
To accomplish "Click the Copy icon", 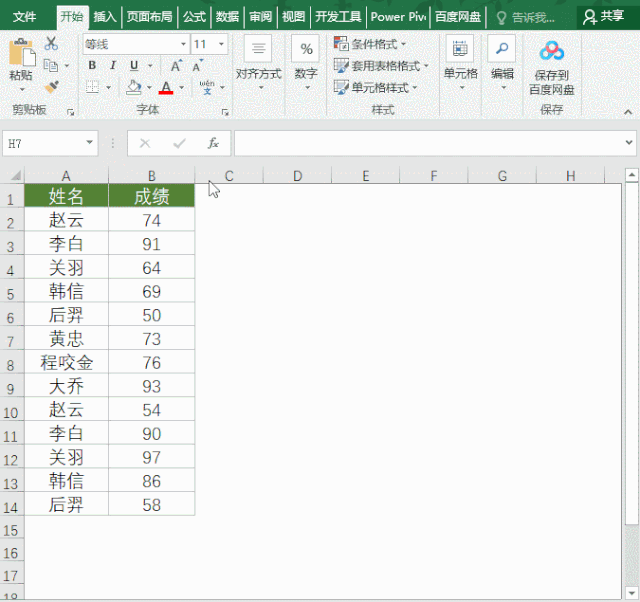I will (51, 65).
